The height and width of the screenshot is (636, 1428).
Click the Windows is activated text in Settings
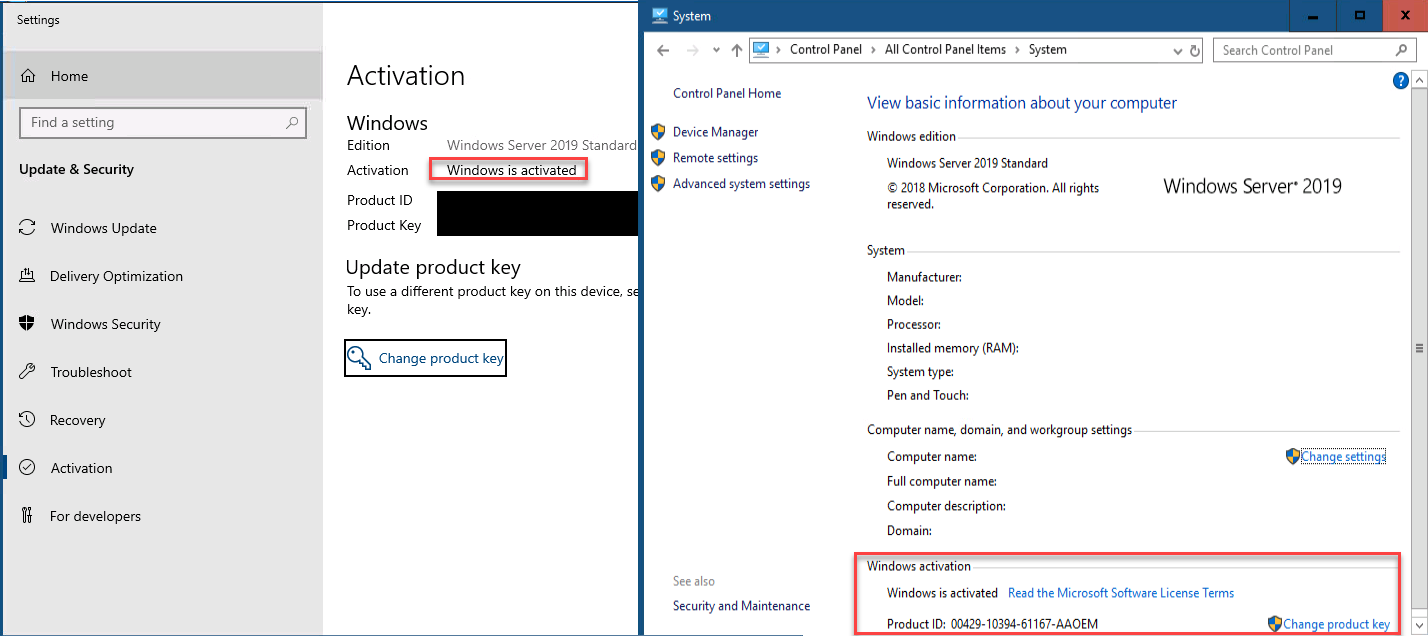[x=511, y=170]
